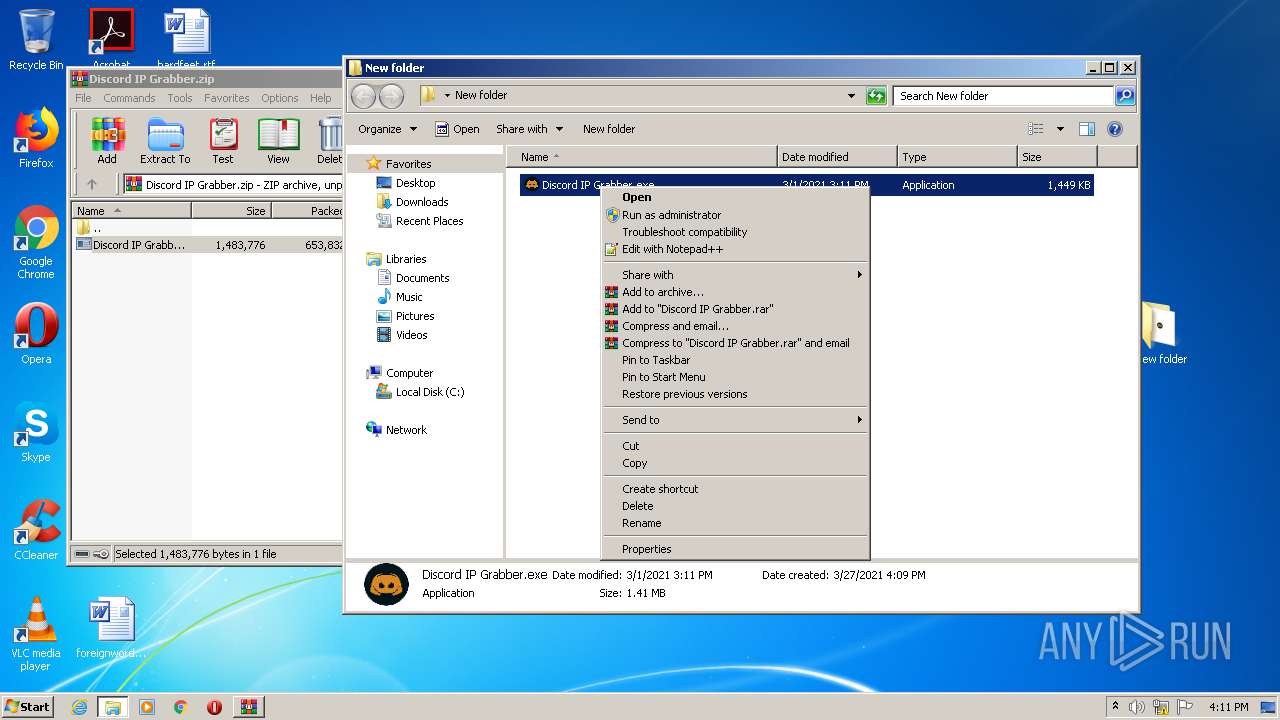Choose Pin to Start Menu
1280x720 pixels.
click(735, 377)
